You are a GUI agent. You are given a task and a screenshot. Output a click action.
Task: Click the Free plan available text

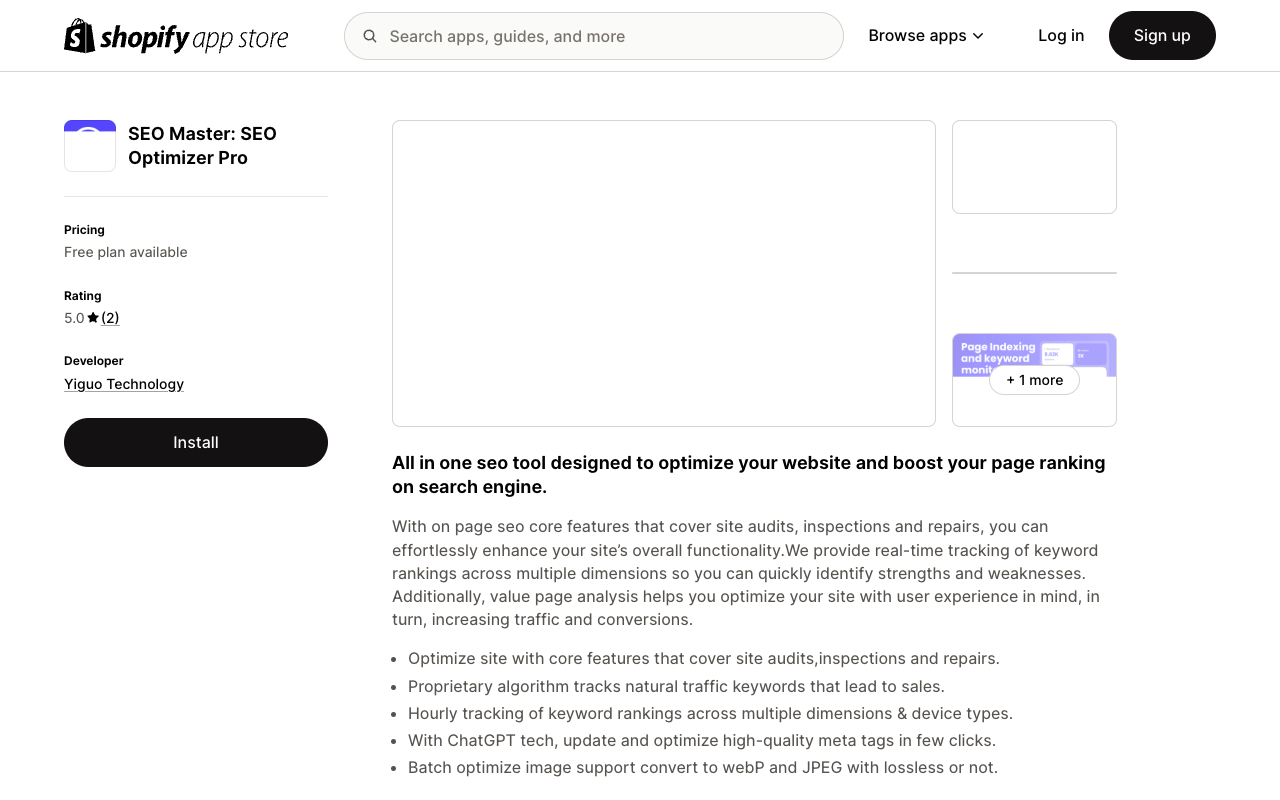126,252
